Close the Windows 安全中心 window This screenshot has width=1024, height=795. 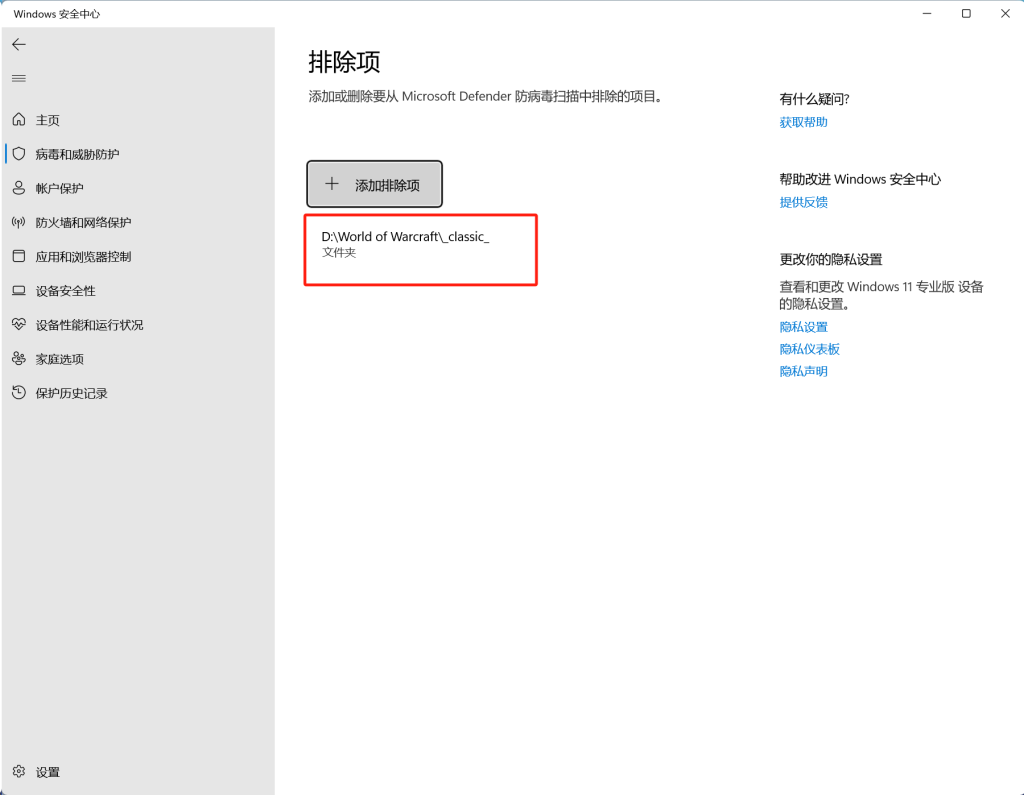point(1005,14)
